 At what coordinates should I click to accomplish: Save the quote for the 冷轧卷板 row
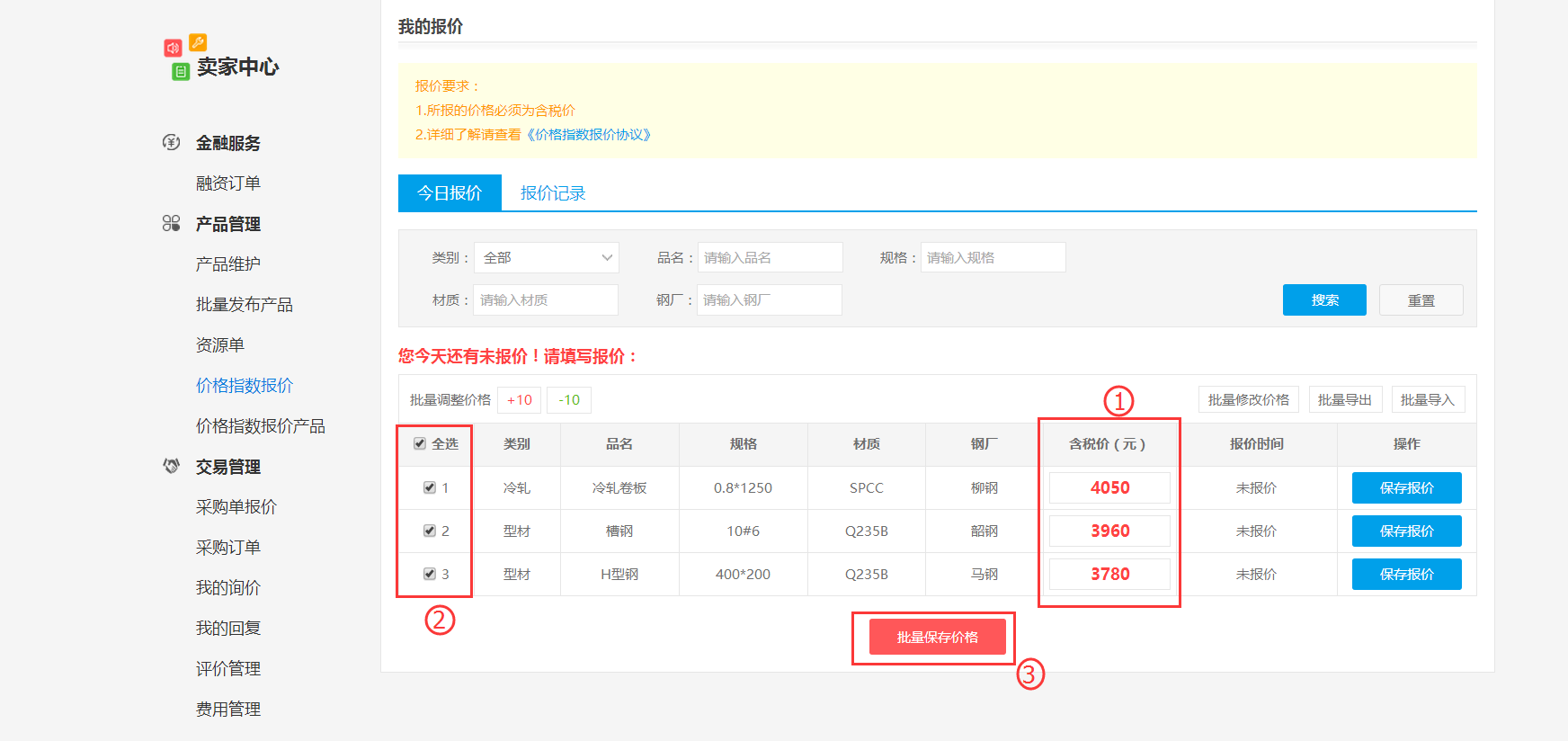point(1407,487)
